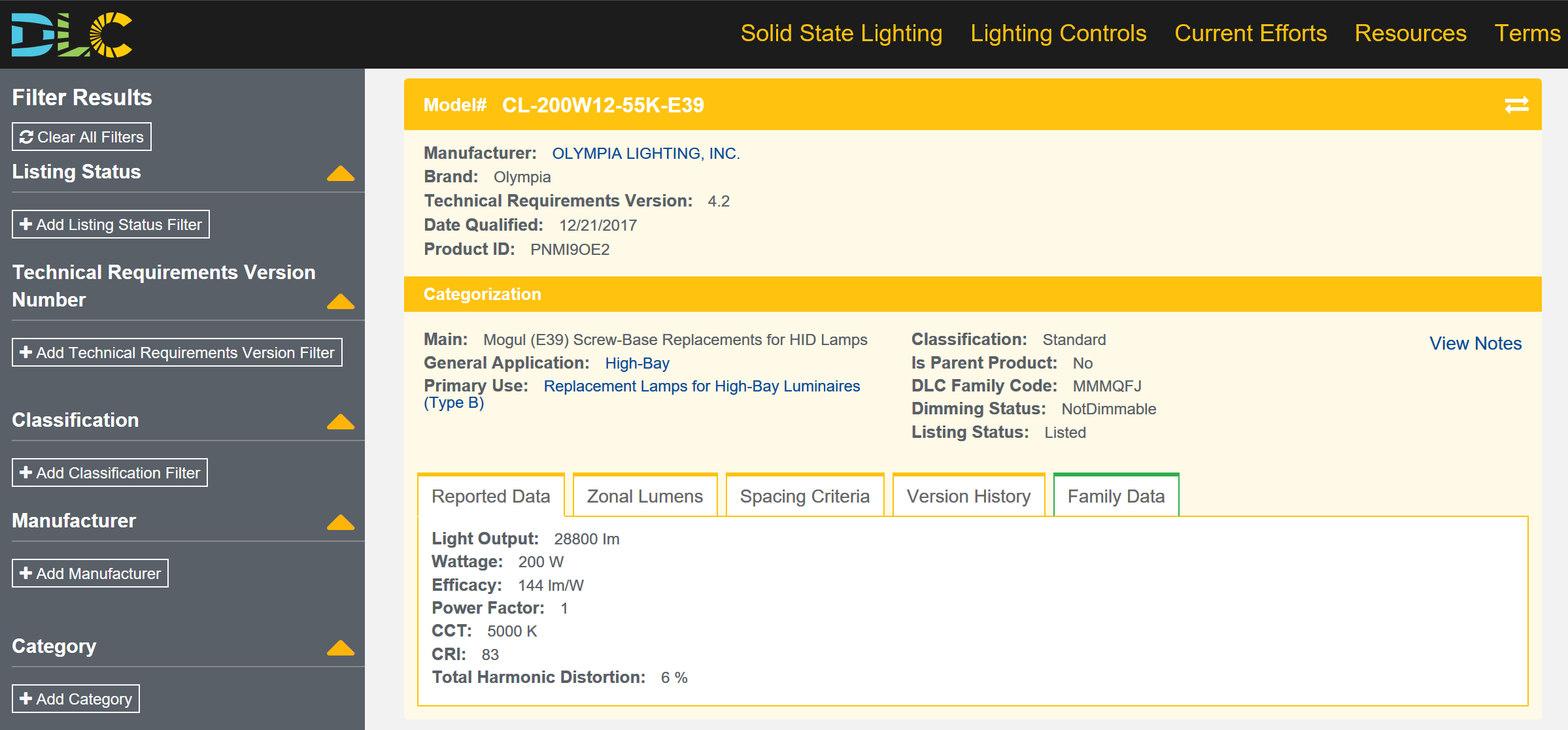Open Solid State Lighting menu
Viewport: 1568px width, 730px height.
tap(842, 33)
